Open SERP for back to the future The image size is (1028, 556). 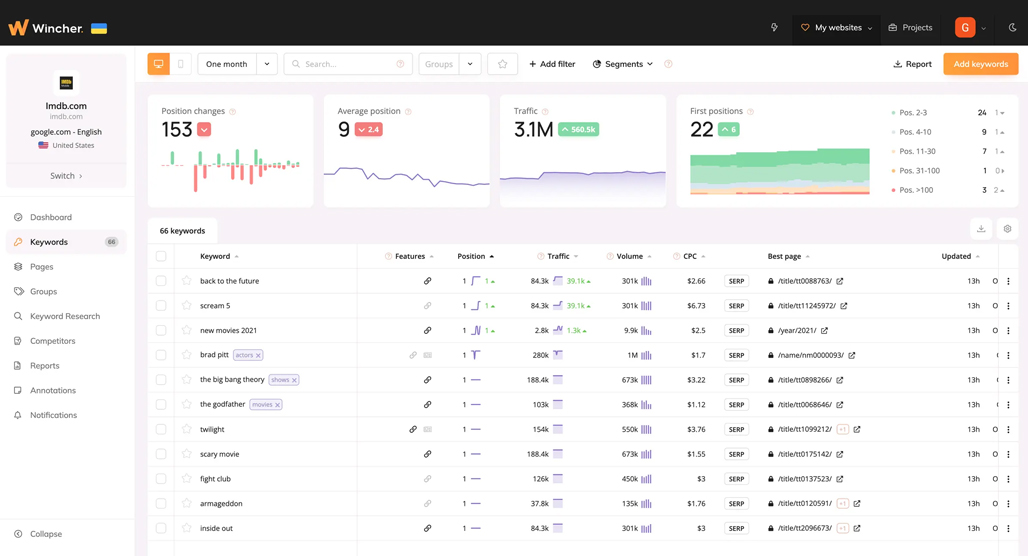pos(736,281)
